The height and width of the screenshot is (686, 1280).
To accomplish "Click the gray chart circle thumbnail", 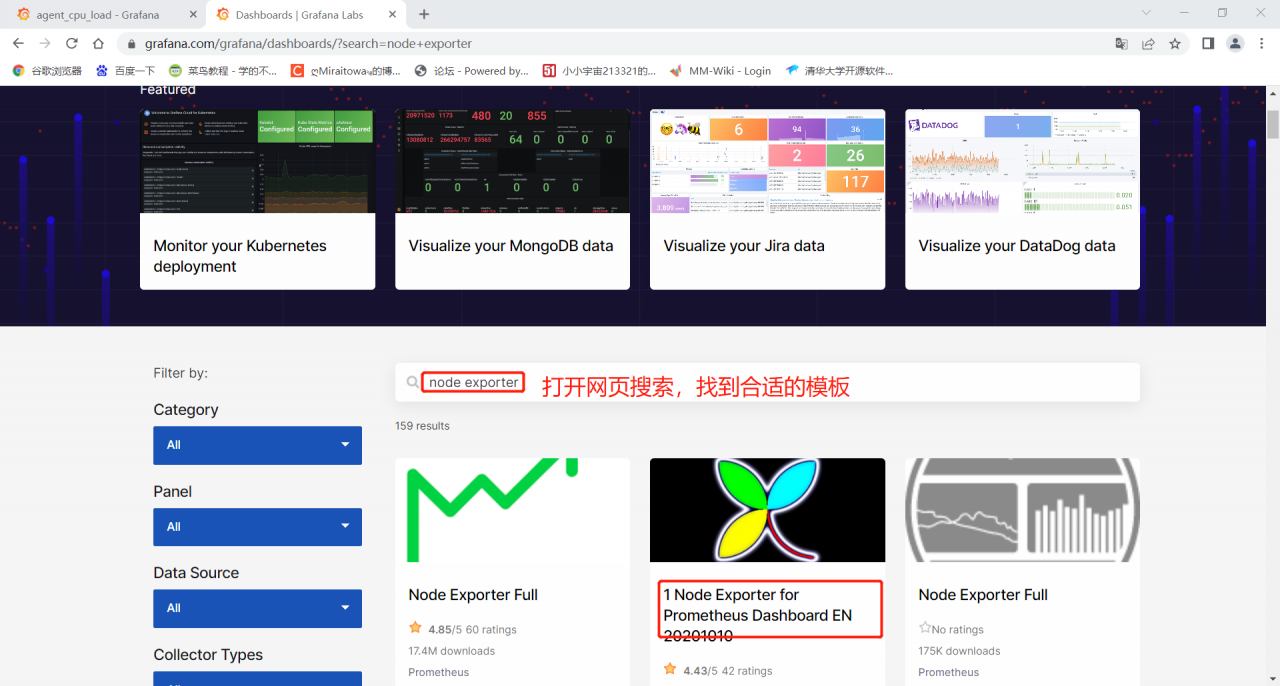I will click(x=1022, y=510).
